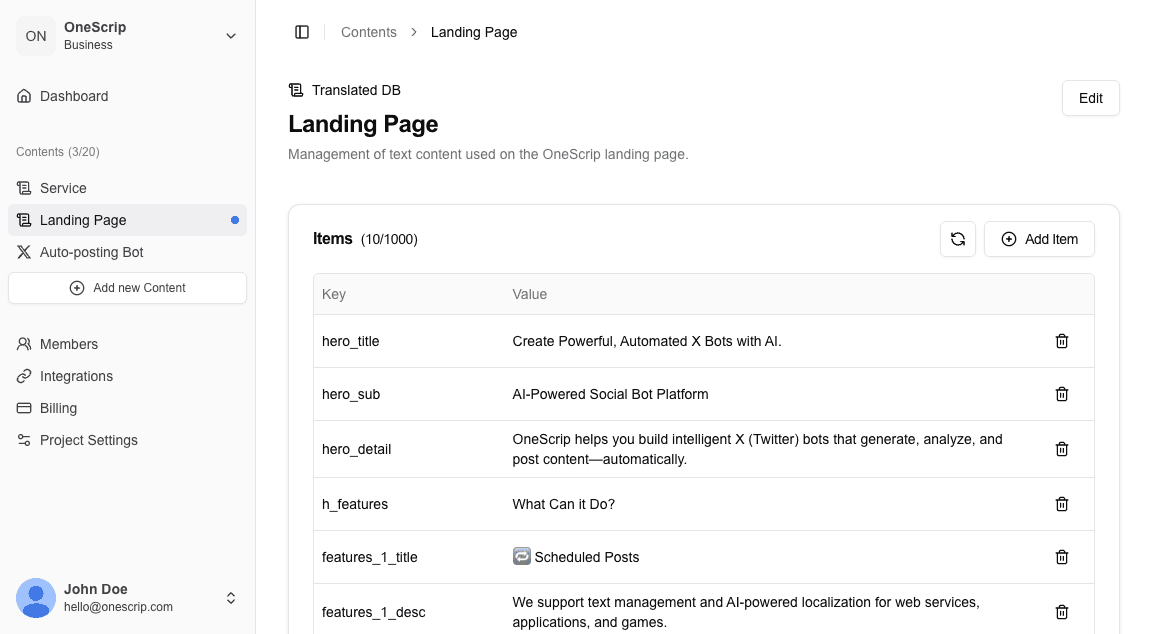Open the Service content

(x=127, y=188)
